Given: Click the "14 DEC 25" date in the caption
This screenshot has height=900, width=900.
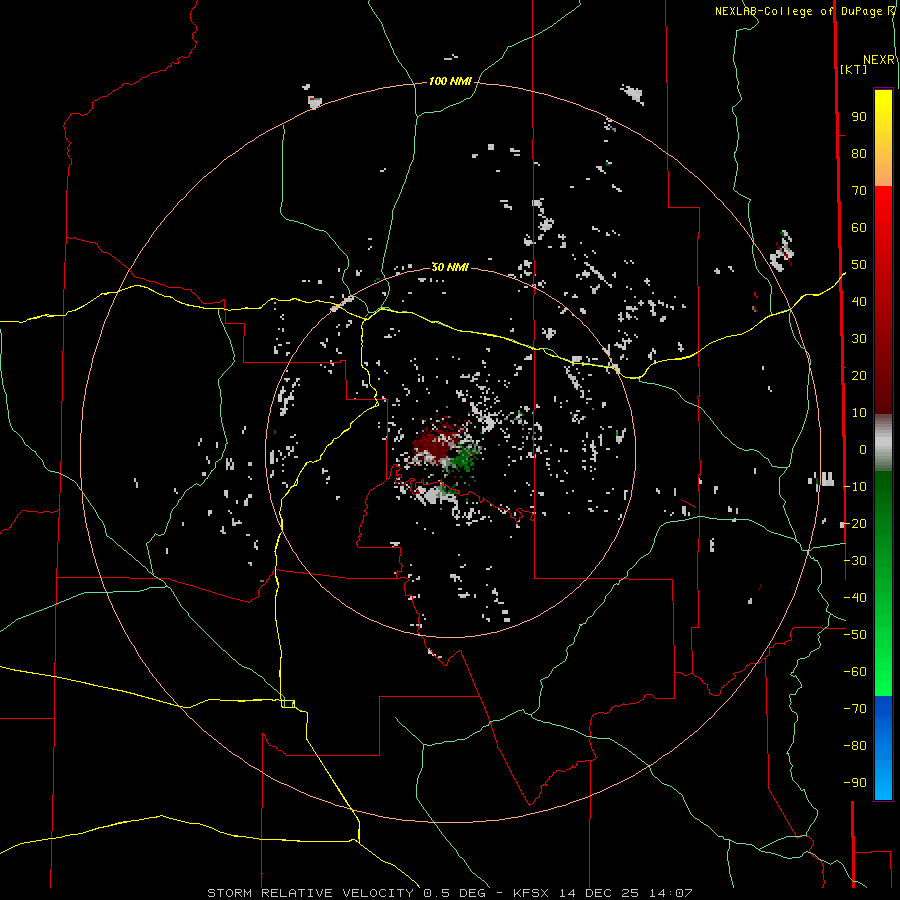Looking at the screenshot, I should point(599,893).
